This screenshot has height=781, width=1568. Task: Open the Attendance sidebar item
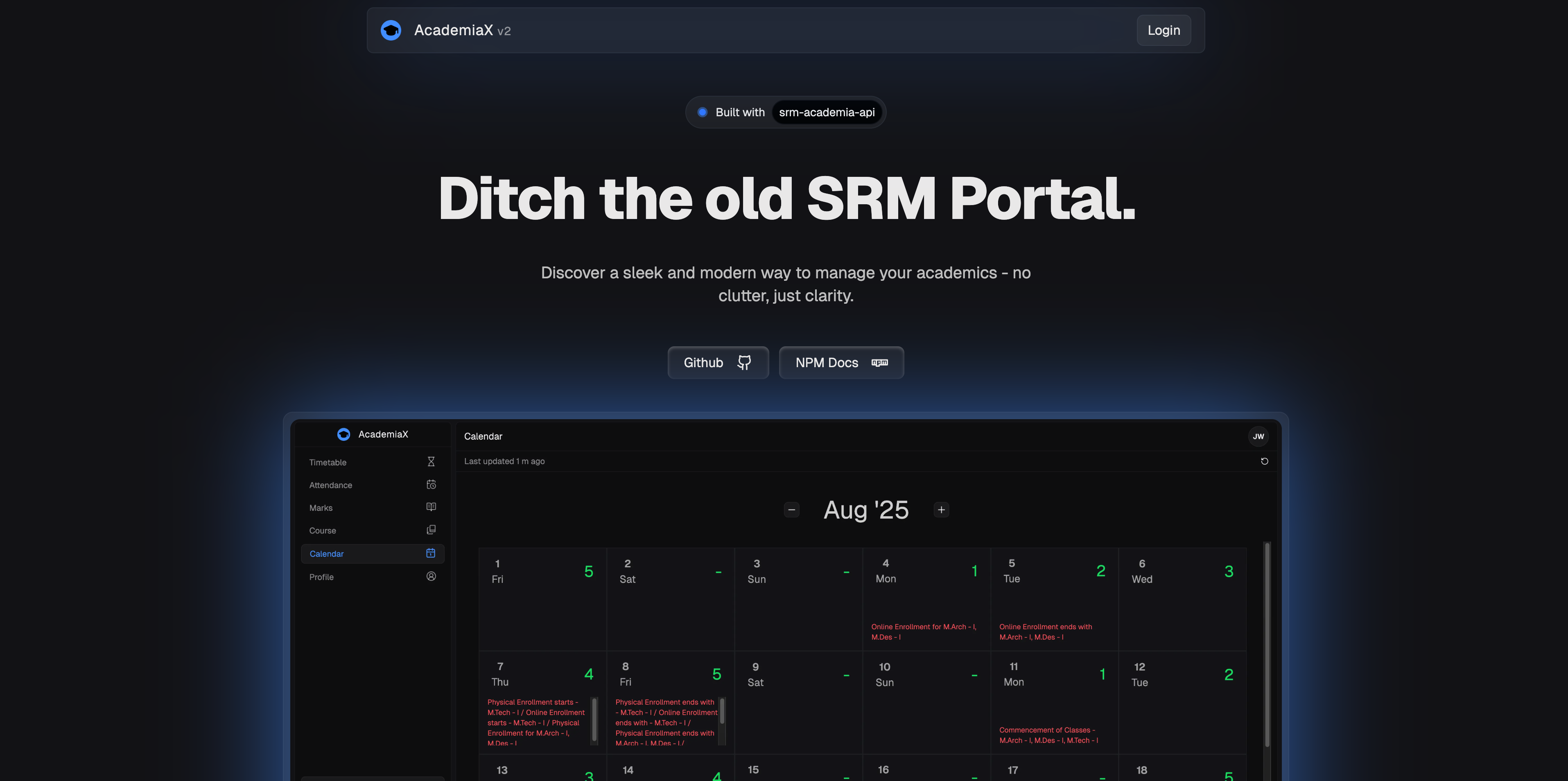[x=331, y=485]
